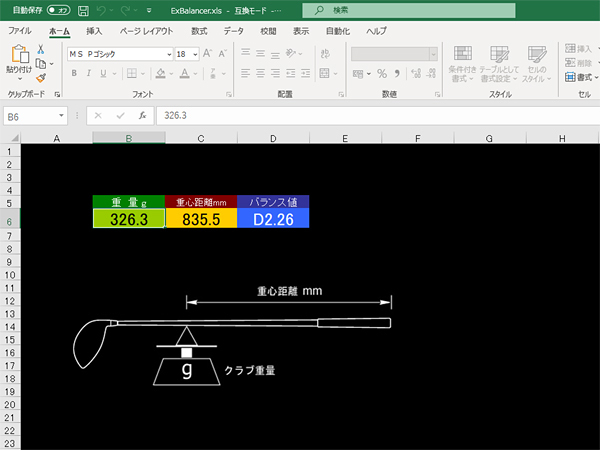Click the fill color paint bucket swatch
The height and width of the screenshot is (450, 600).
(x=159, y=73)
